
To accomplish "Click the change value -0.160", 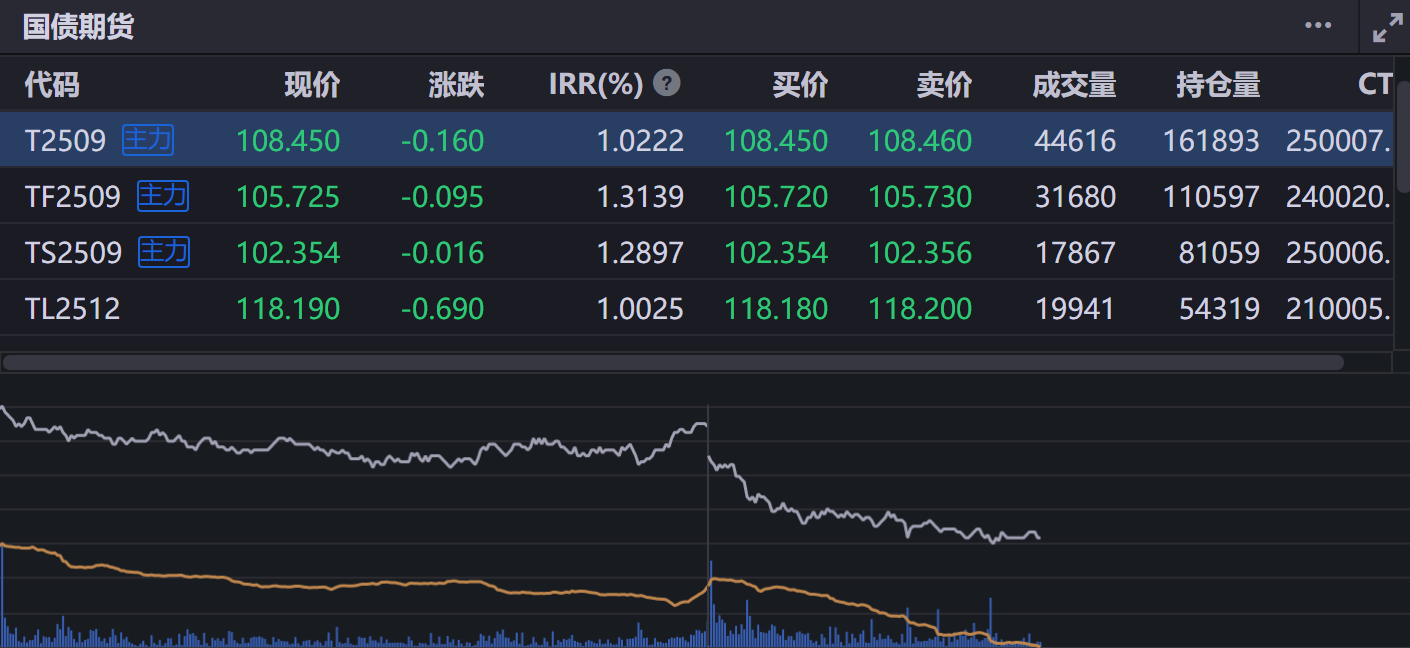I will 442,141.
